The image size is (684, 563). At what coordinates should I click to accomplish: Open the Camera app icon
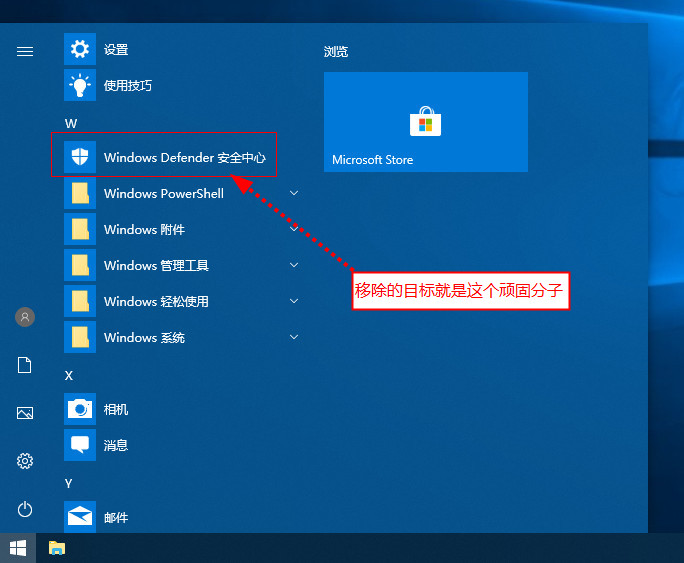[79, 409]
